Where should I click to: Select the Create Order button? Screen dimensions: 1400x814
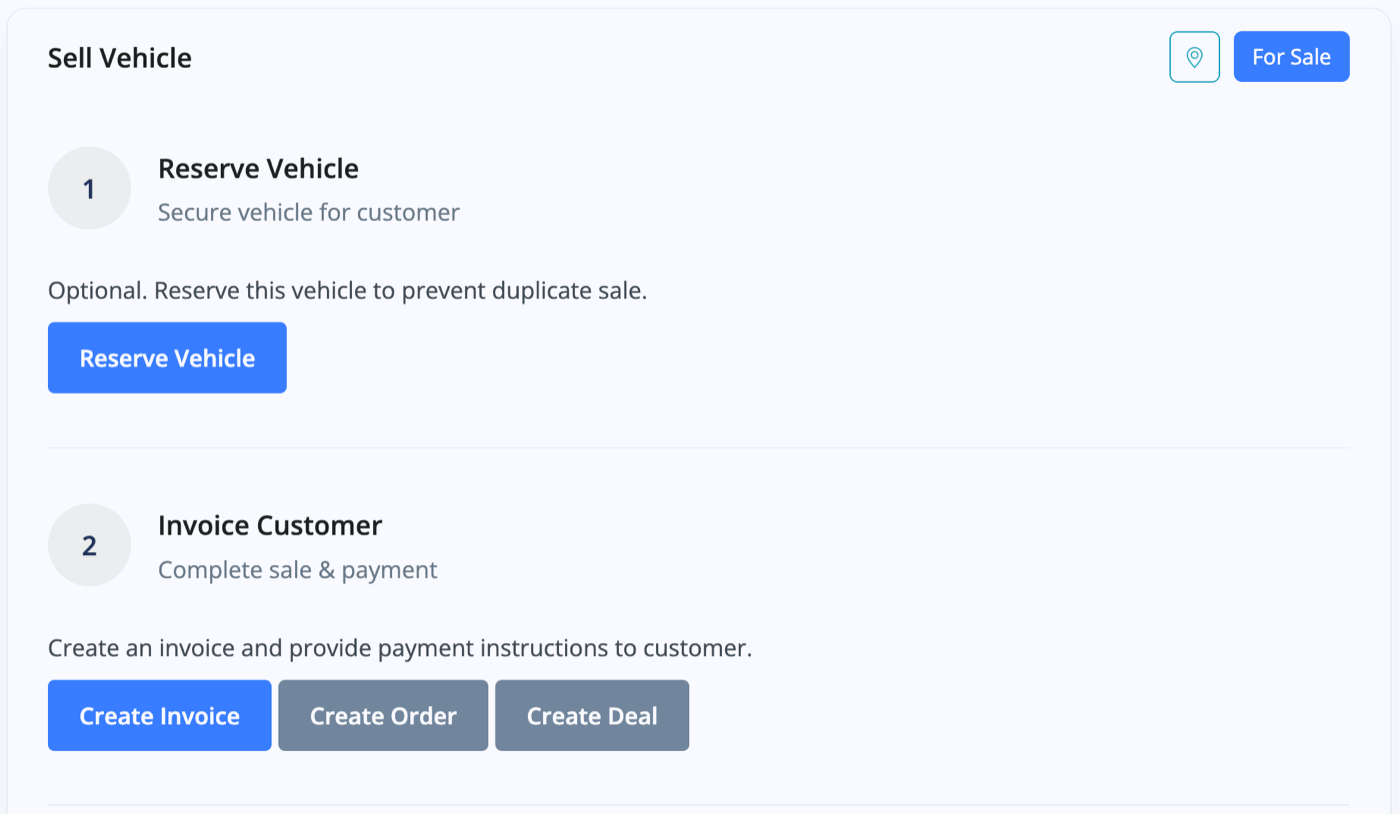tap(383, 716)
